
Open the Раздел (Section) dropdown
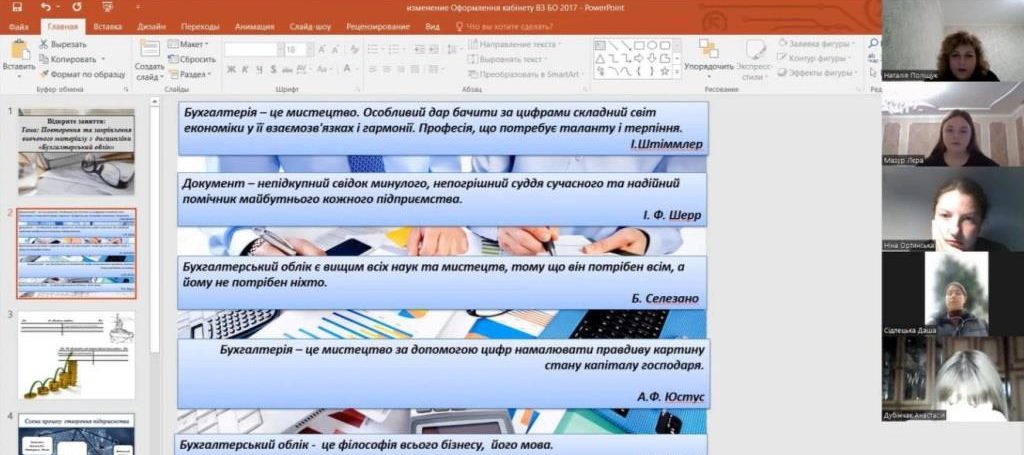pos(189,74)
